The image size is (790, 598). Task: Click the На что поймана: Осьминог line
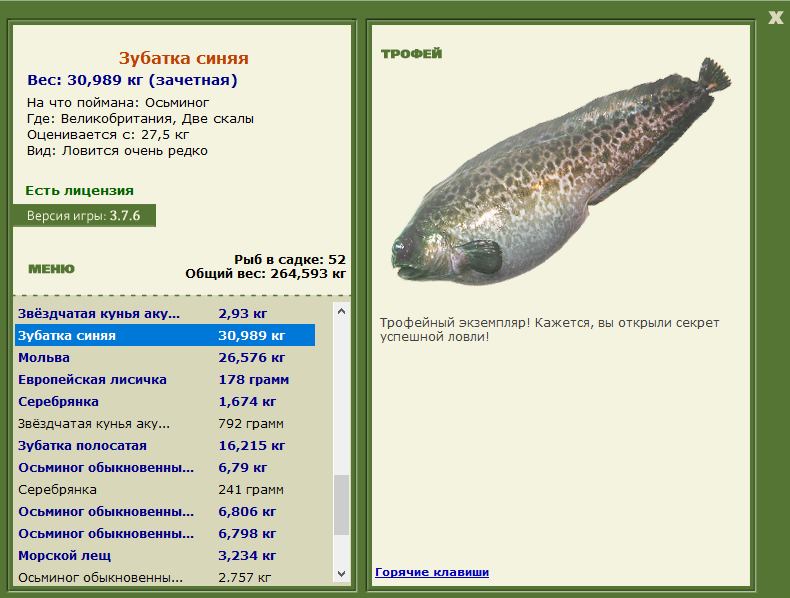118,103
